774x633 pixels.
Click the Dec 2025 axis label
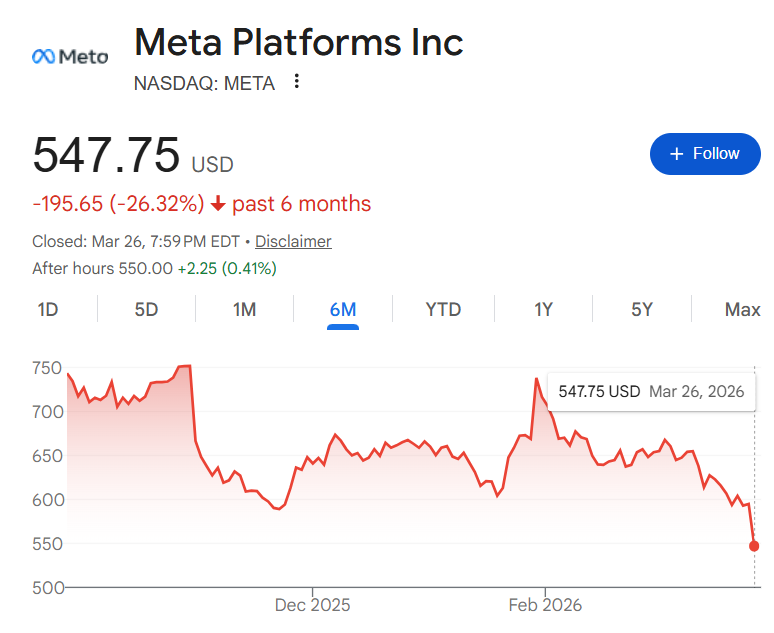(312, 605)
